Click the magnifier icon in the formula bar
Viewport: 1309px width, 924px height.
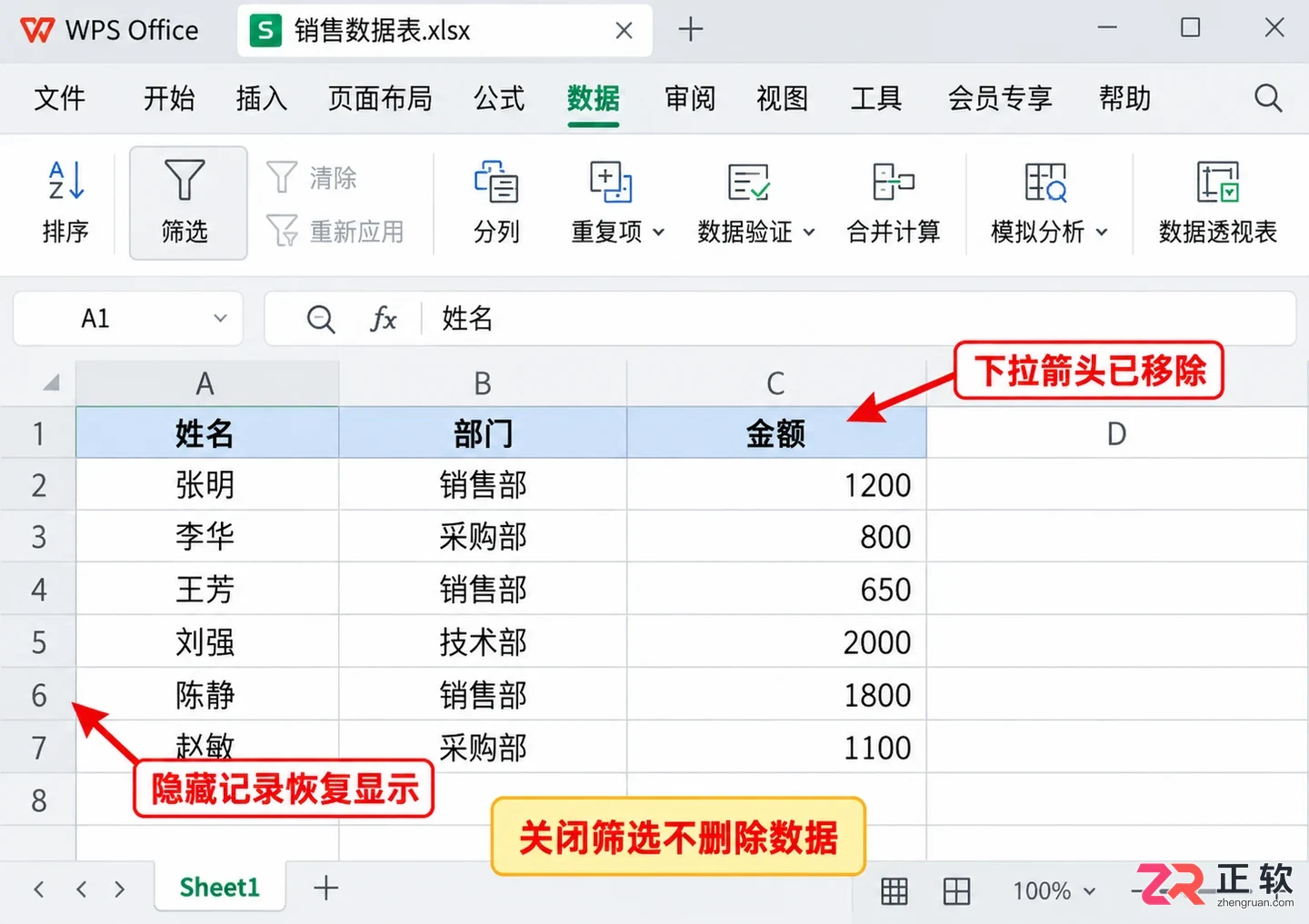click(x=321, y=319)
